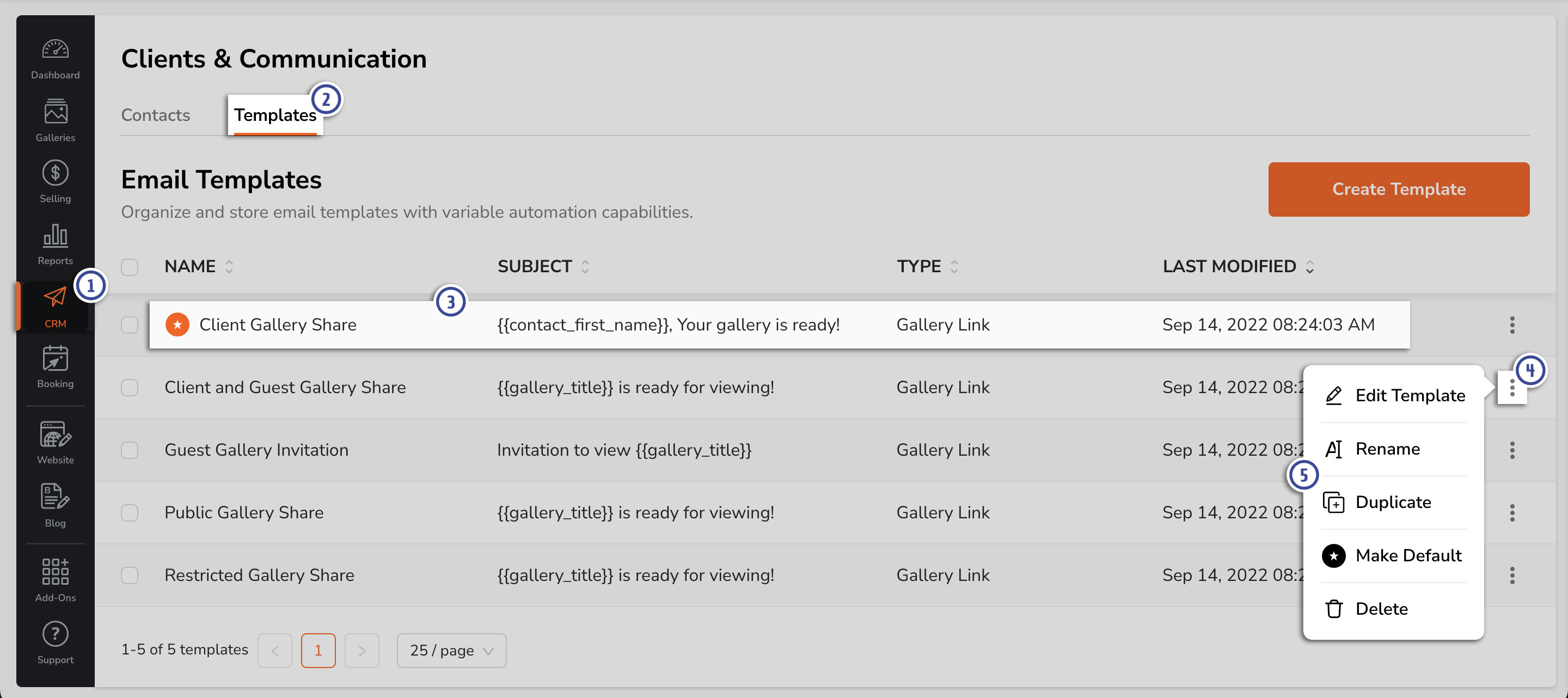This screenshot has height=698, width=1568.
Task: Go to Galleries in sidebar
Action: tap(55, 120)
